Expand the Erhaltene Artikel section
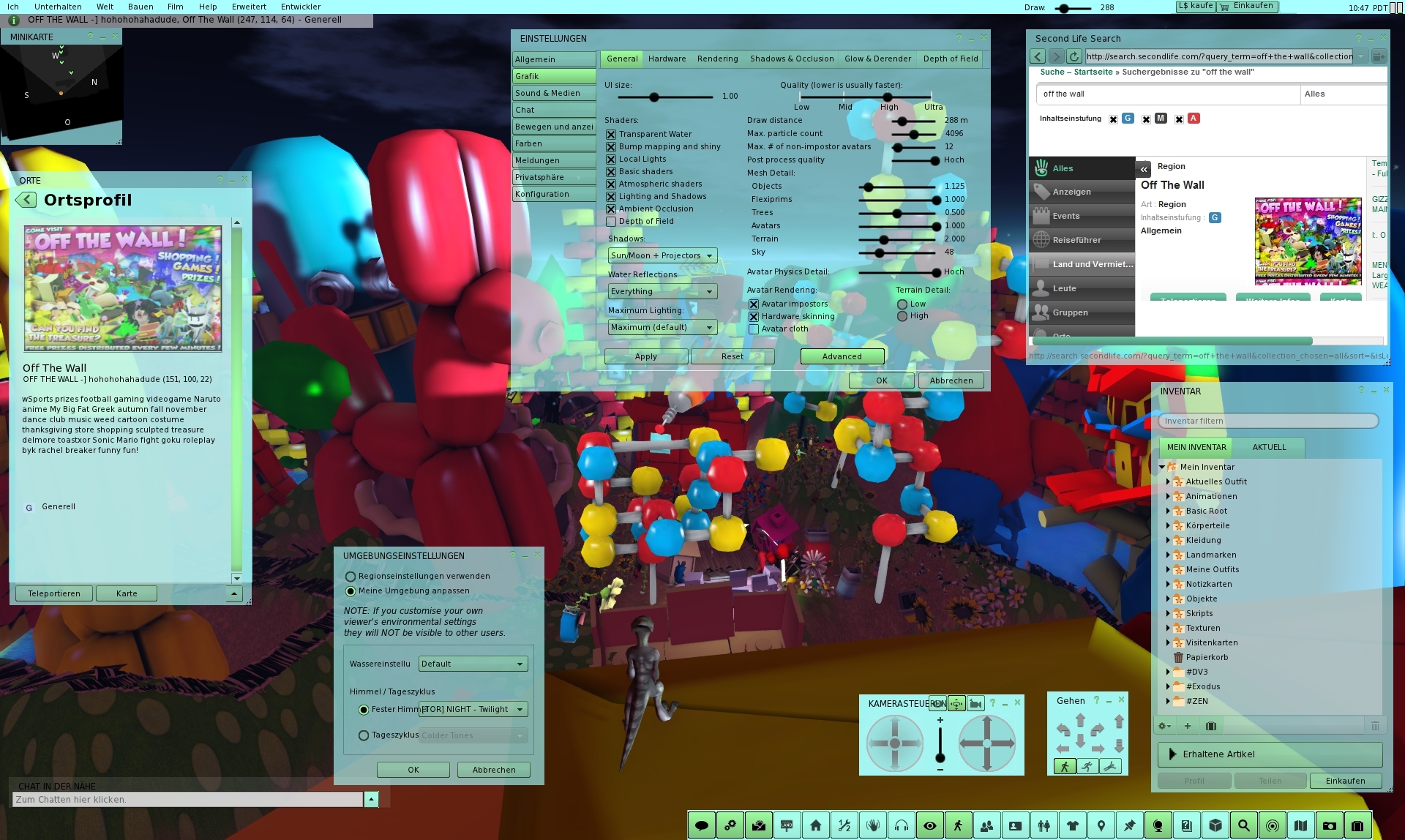1405x840 pixels. [1270, 754]
